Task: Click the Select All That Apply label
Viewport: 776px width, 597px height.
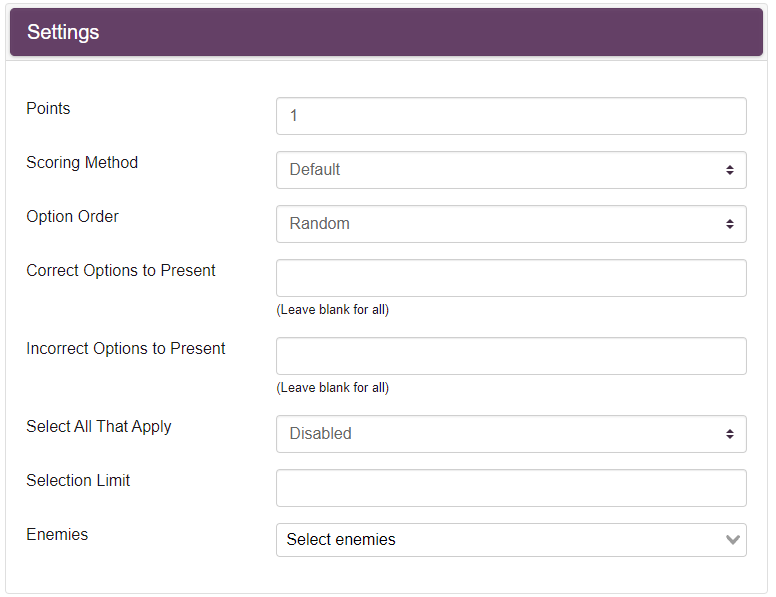Action: pyautogui.click(x=98, y=427)
